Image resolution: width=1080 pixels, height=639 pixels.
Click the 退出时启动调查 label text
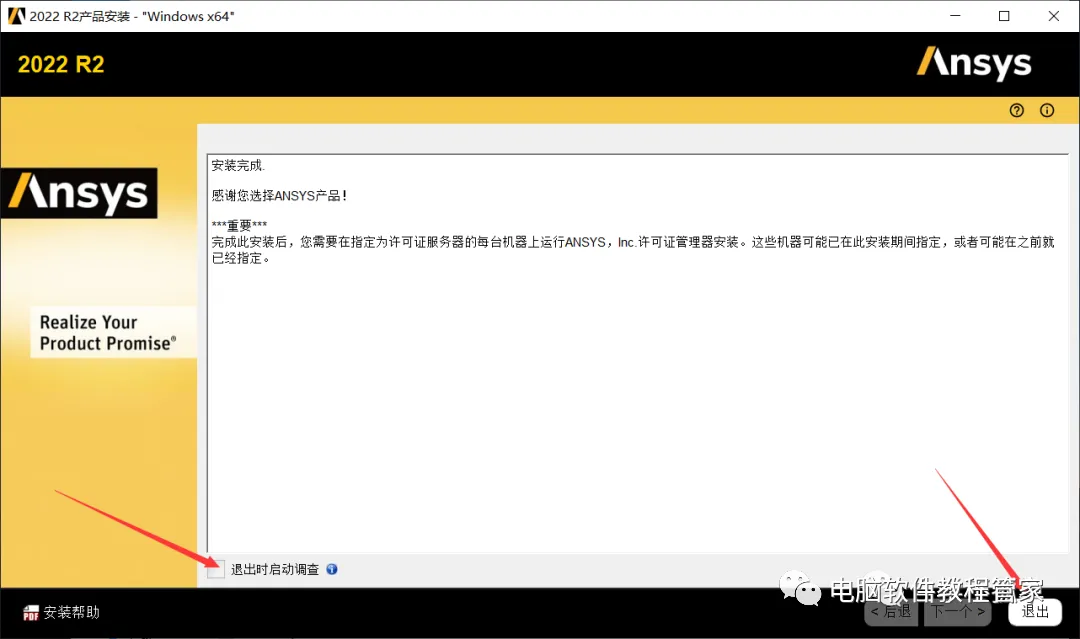point(275,569)
